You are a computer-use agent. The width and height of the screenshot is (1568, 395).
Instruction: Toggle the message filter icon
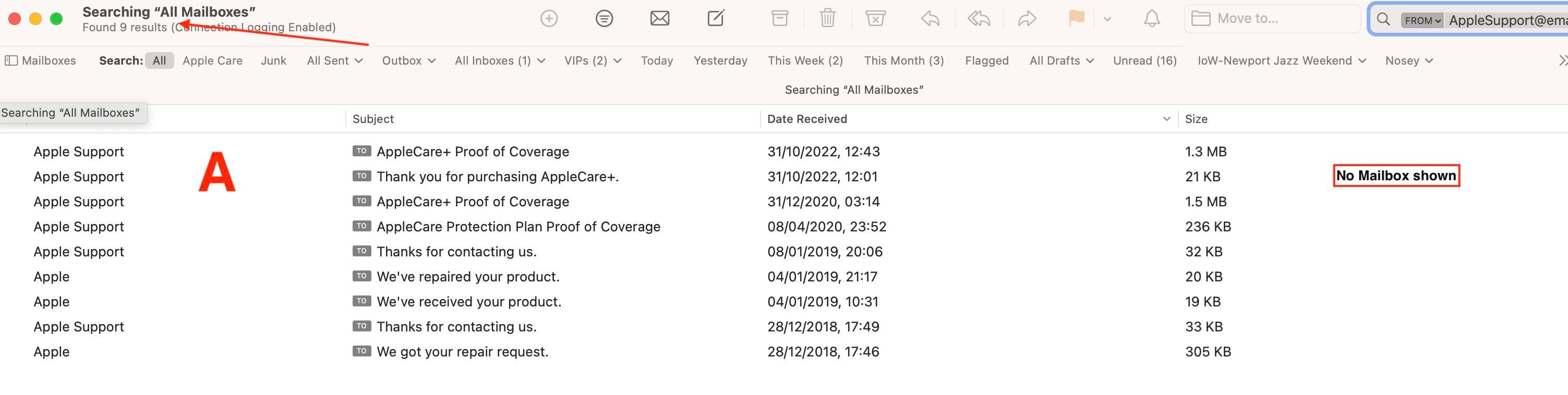[604, 18]
